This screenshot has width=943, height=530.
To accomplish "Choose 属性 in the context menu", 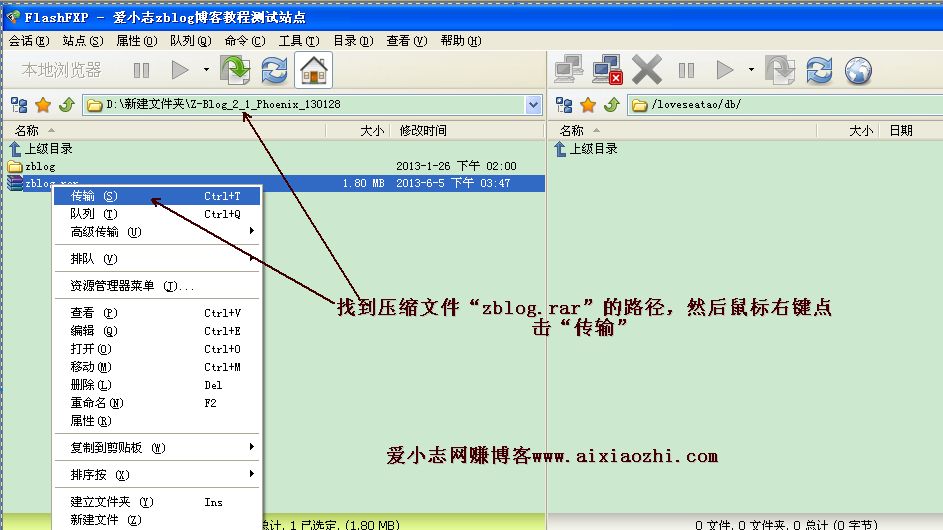I will pos(157,421).
